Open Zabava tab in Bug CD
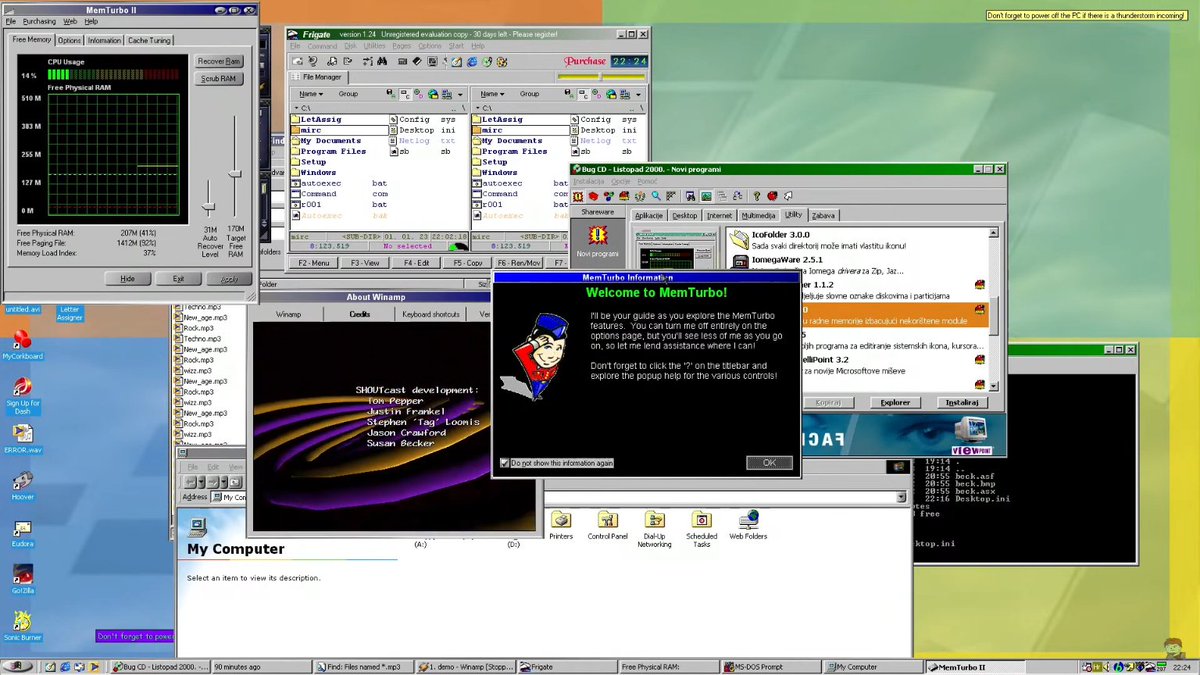1200x675 pixels. coord(823,215)
